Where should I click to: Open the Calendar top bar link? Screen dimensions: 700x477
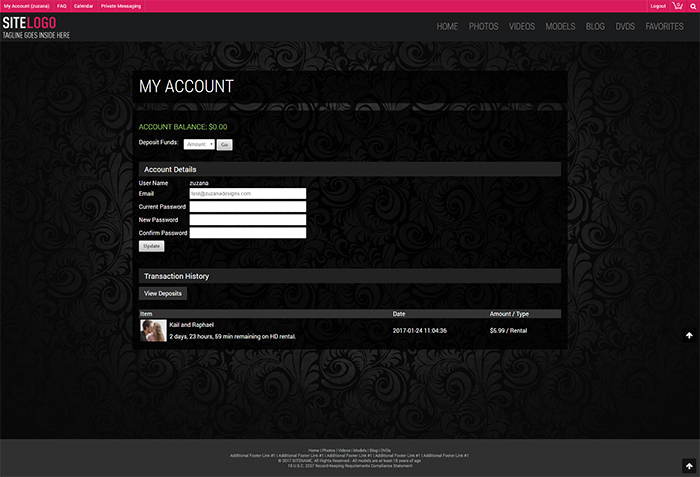83,6
